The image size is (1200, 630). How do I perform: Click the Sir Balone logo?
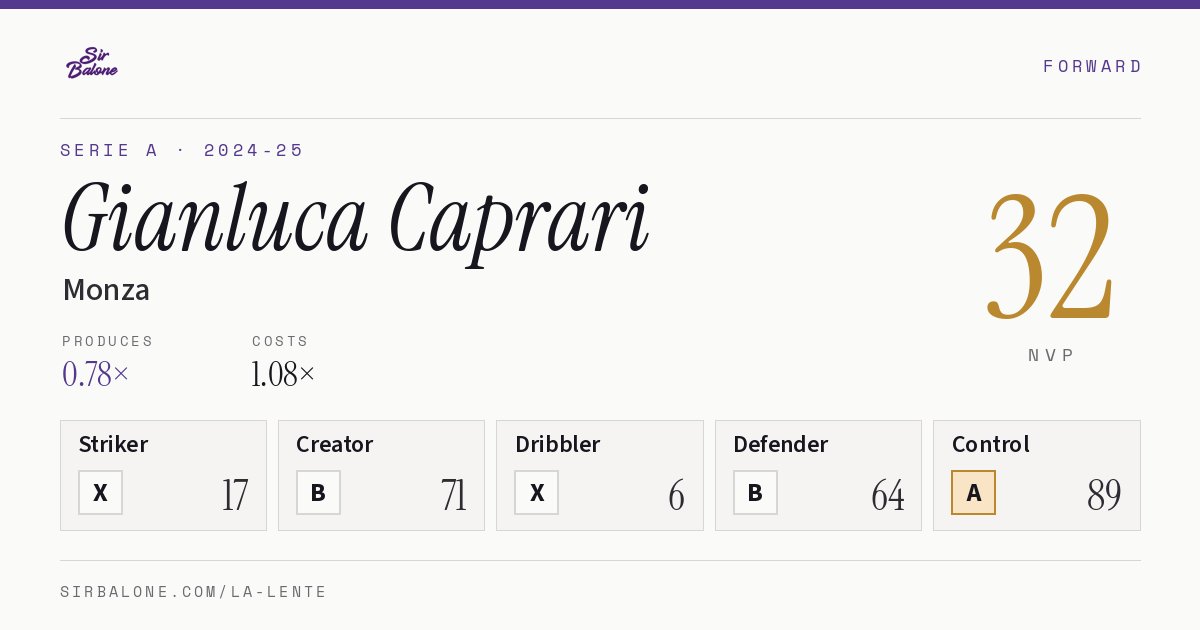point(92,63)
